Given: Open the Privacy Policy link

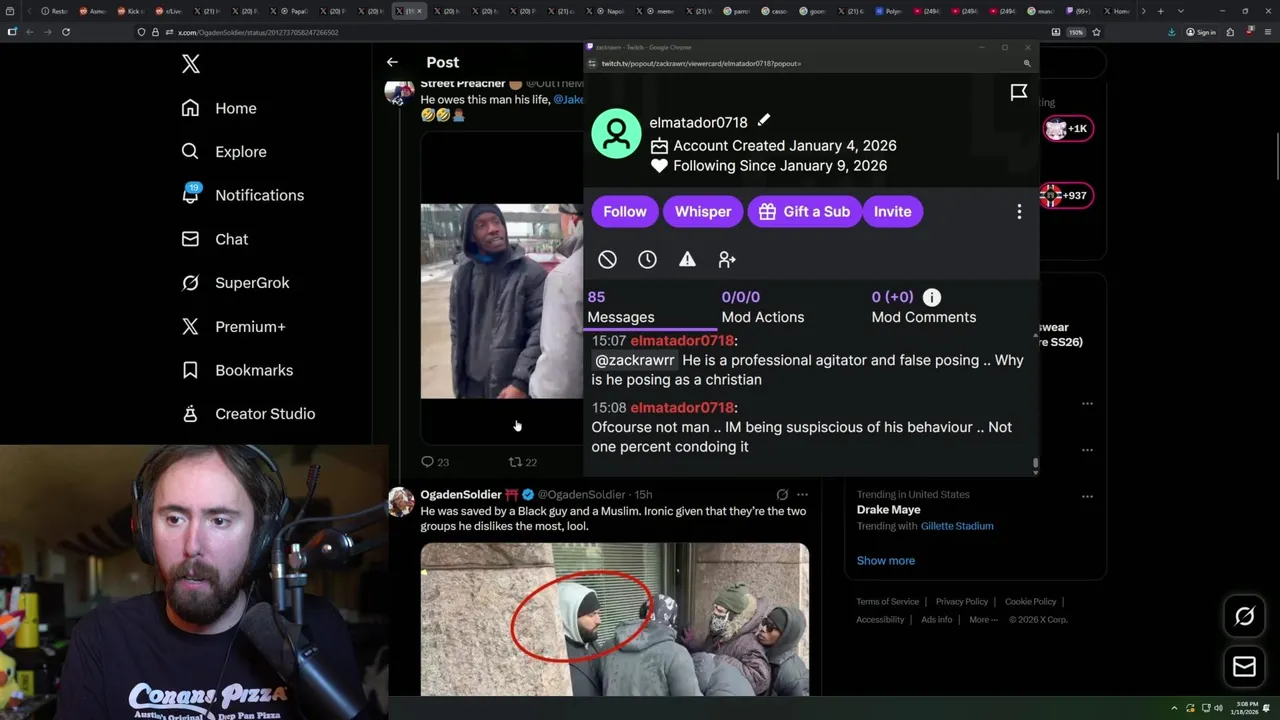Looking at the screenshot, I should 961,602.
